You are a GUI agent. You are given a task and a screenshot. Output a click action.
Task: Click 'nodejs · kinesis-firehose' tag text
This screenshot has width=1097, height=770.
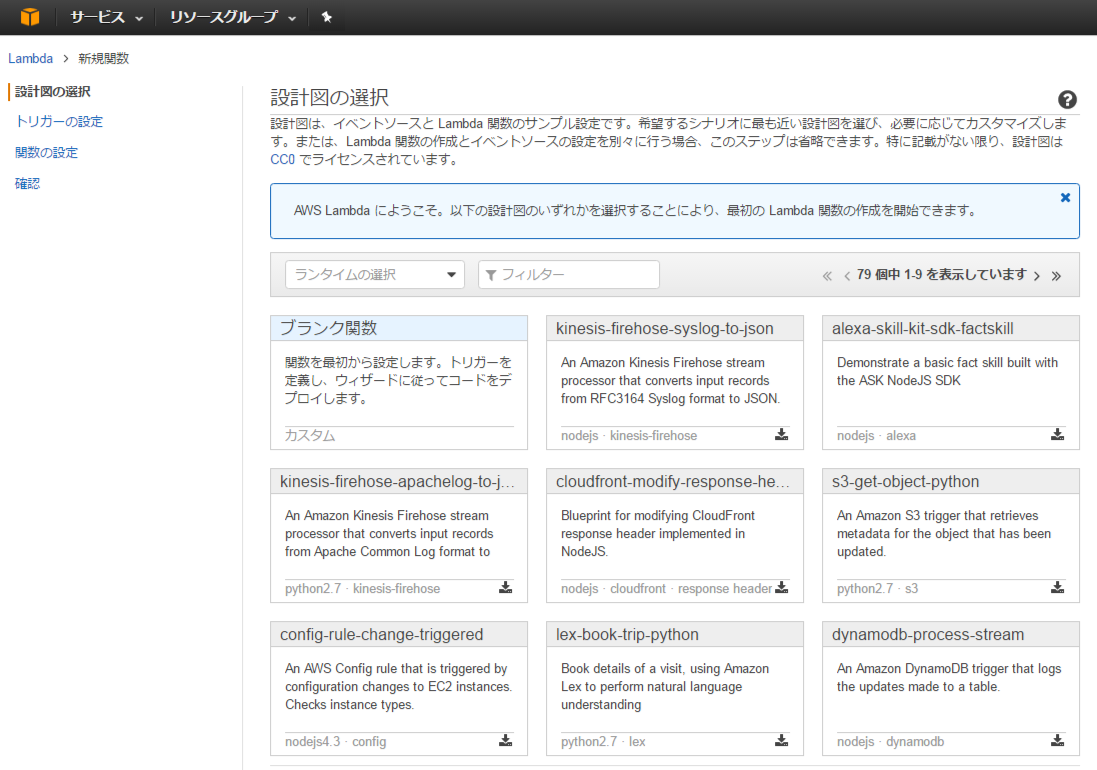(x=629, y=436)
